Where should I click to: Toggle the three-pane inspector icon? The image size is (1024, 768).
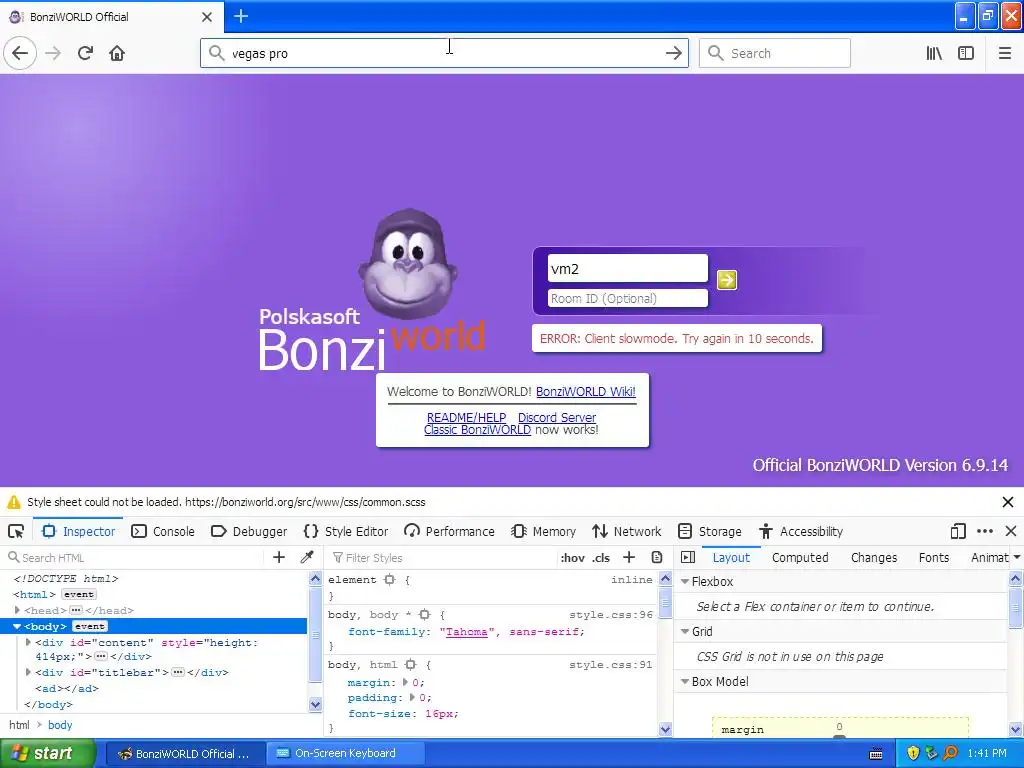pyautogui.click(x=687, y=557)
